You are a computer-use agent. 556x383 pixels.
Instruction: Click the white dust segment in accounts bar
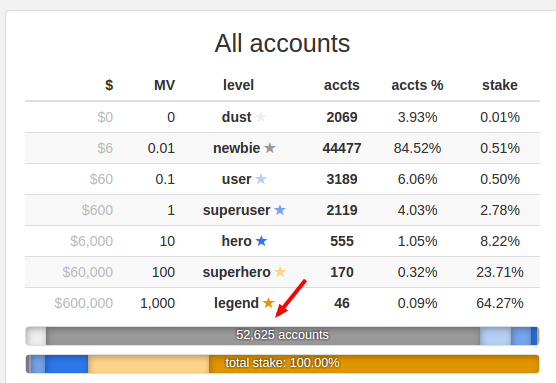coord(36,336)
